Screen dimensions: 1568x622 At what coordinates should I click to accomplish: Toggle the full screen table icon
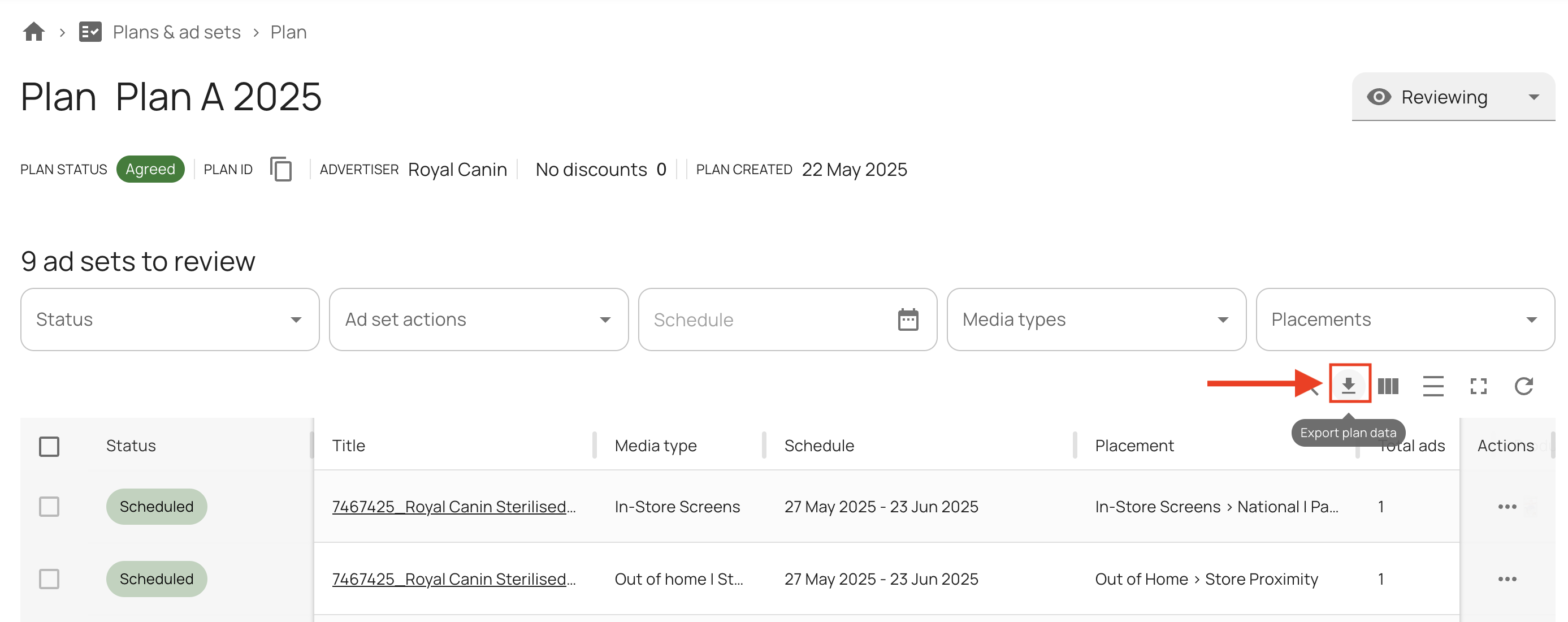[1478, 386]
